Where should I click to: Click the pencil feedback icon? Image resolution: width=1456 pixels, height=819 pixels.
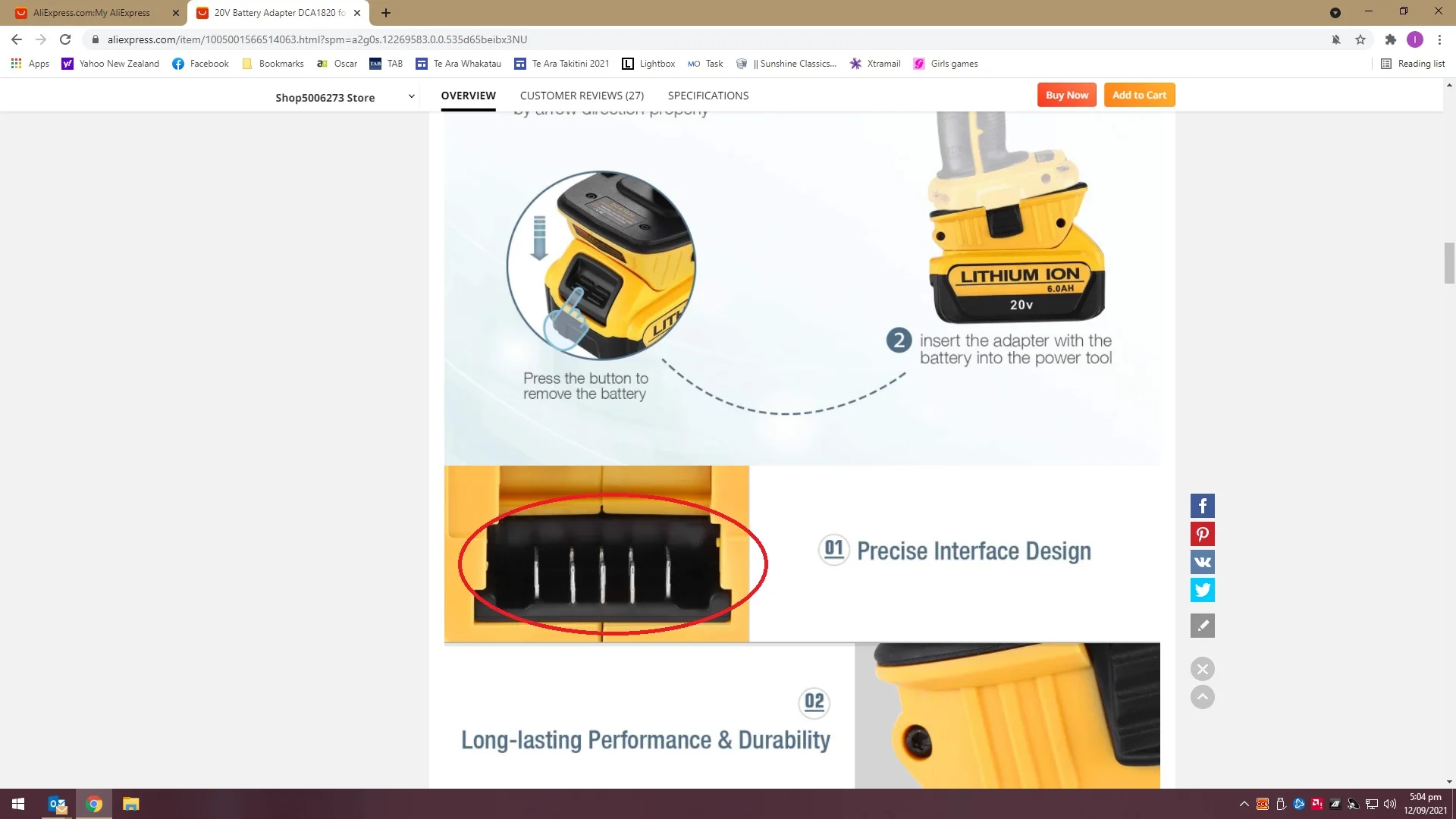pyautogui.click(x=1202, y=626)
